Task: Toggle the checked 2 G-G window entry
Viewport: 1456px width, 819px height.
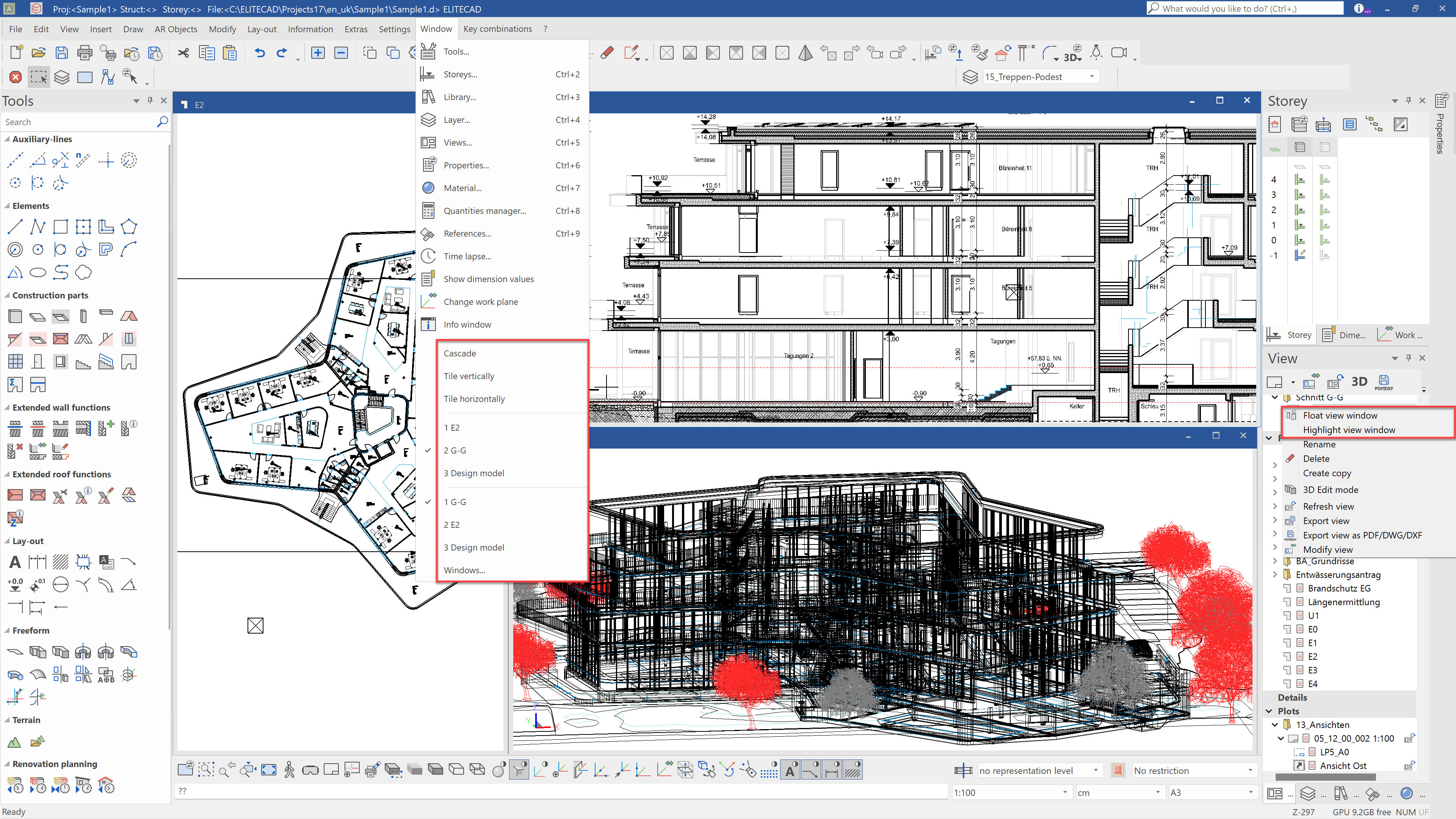Action: coord(455,450)
